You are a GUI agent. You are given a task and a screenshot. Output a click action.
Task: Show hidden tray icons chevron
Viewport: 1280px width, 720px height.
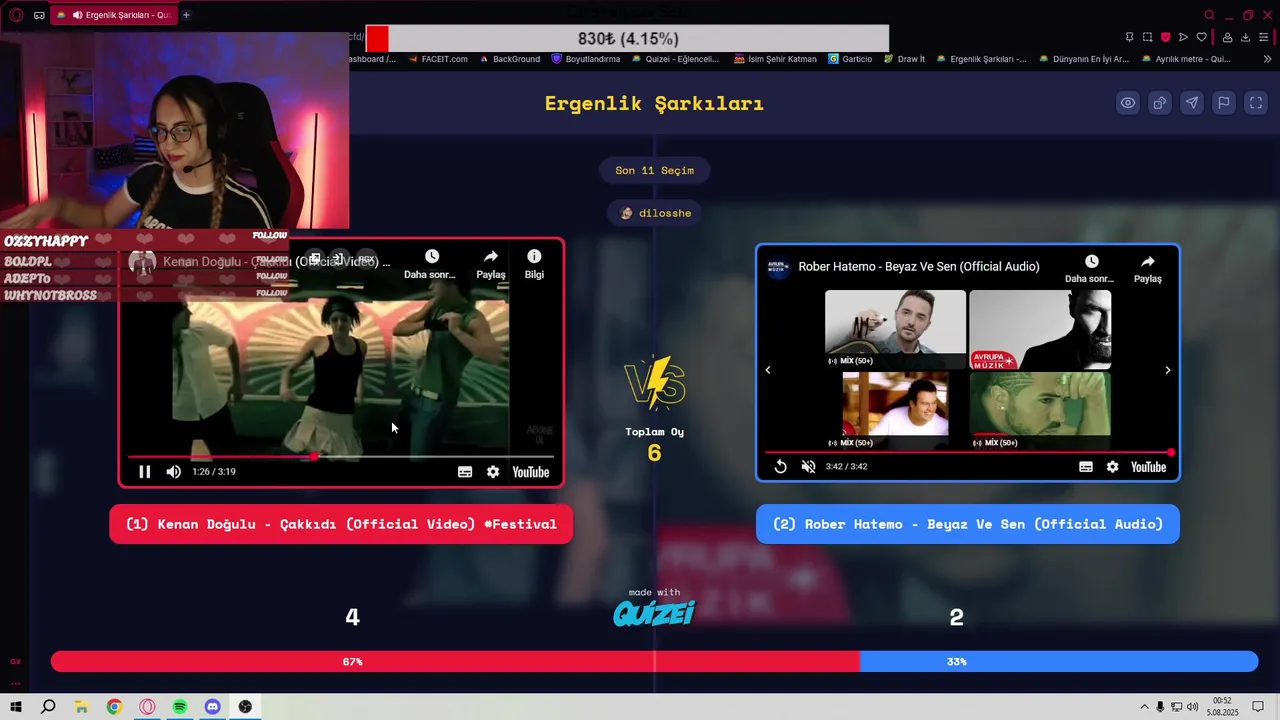click(x=1144, y=707)
